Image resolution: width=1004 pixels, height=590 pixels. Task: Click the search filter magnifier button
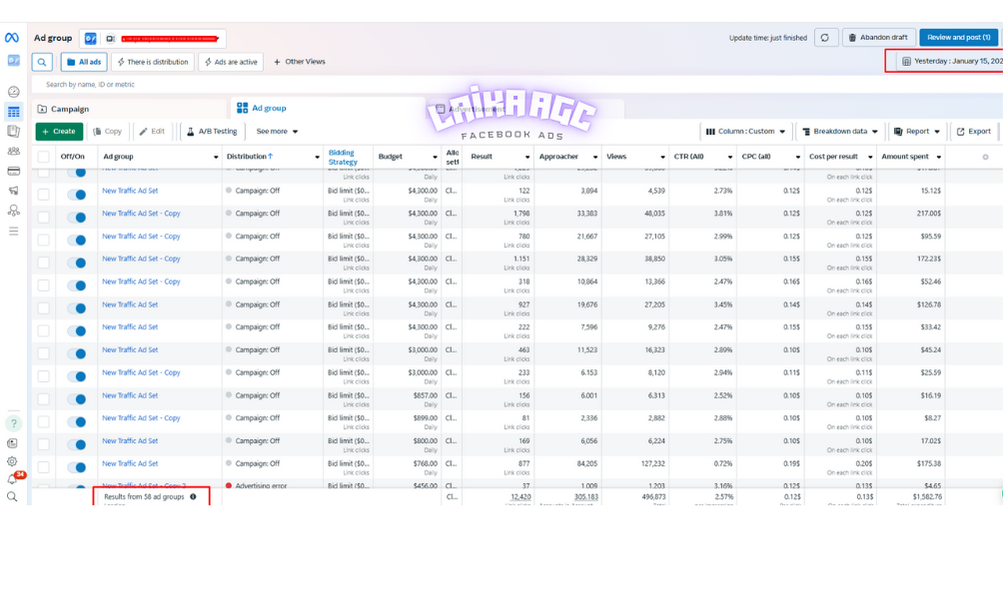tap(42, 62)
